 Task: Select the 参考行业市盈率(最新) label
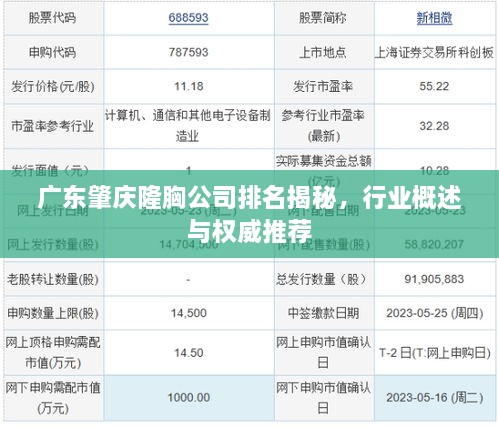pos(323,126)
